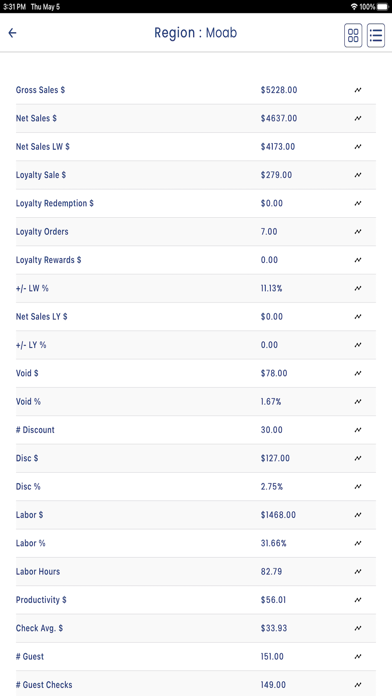Go back using the left arrow
This screenshot has height=696, width=392.
(x=12, y=33)
